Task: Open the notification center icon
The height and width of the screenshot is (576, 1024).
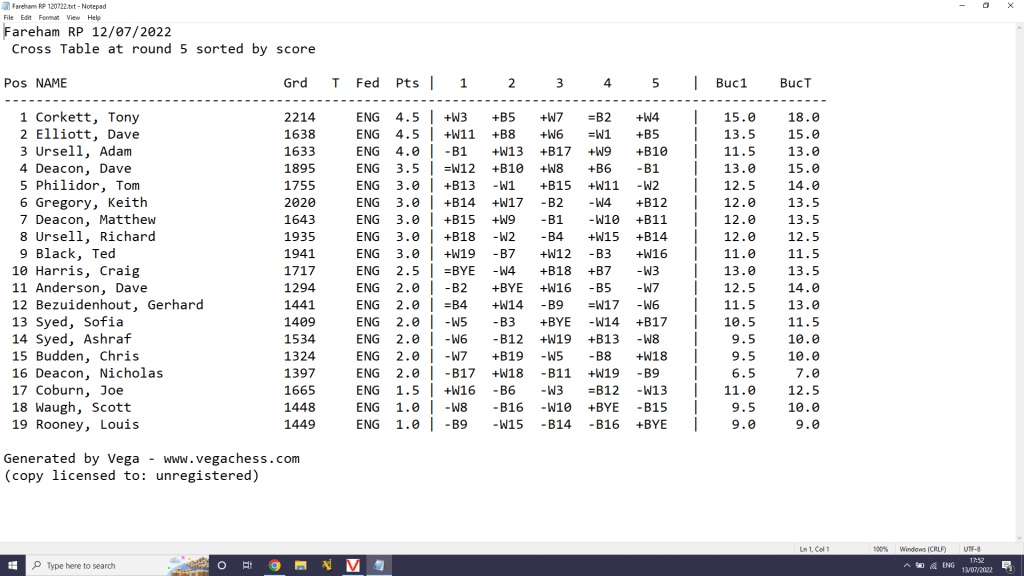Action: [1007, 565]
